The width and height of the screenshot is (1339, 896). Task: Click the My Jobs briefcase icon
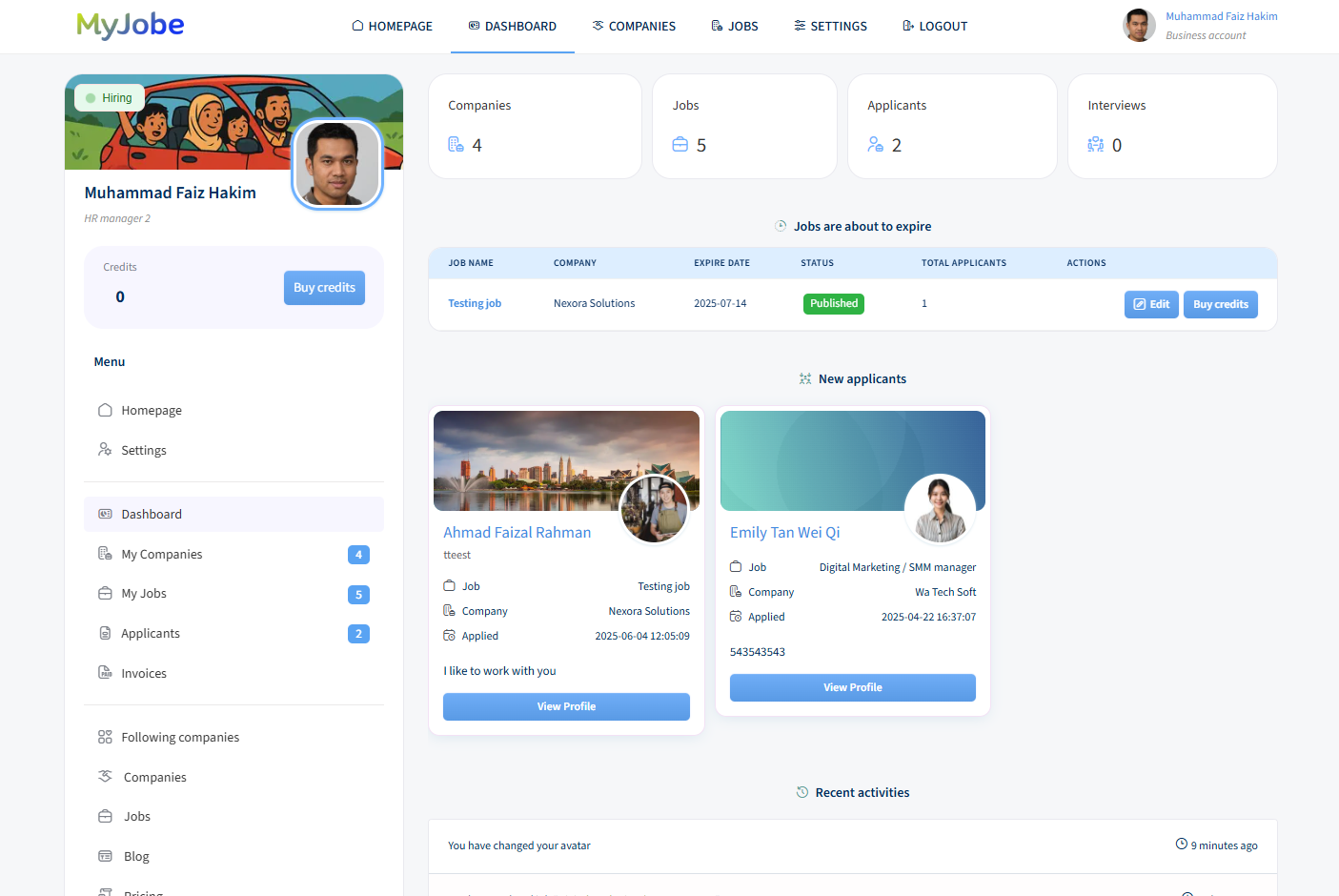click(x=105, y=593)
